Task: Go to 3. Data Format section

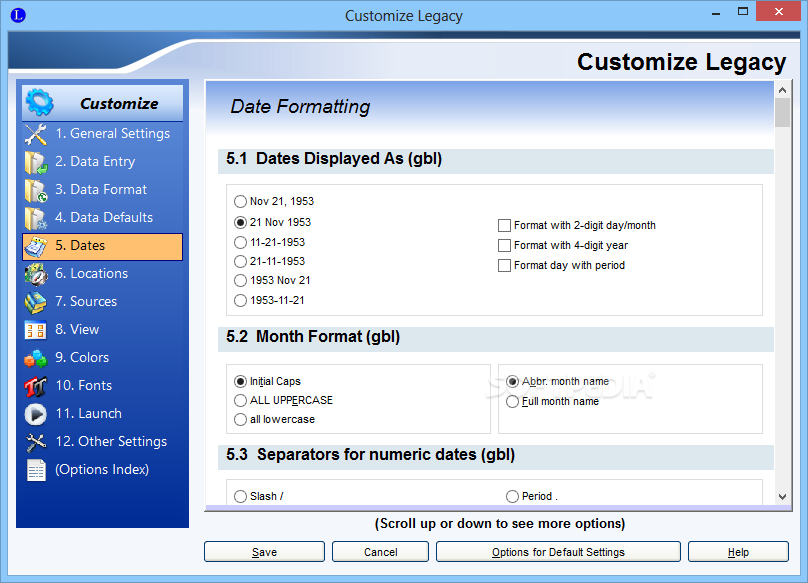Action: point(103,190)
